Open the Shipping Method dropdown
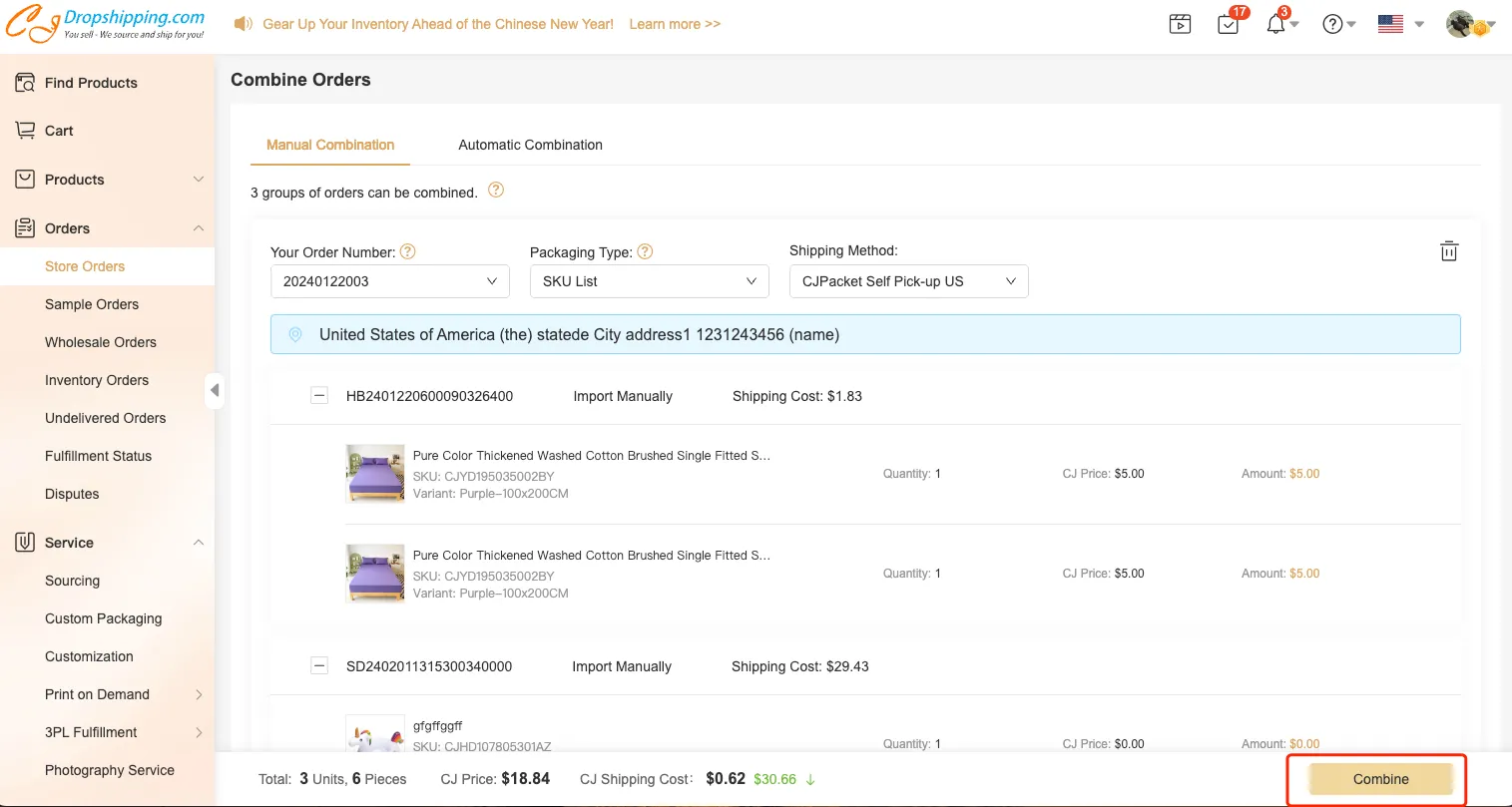The height and width of the screenshot is (807, 1512). click(x=908, y=281)
